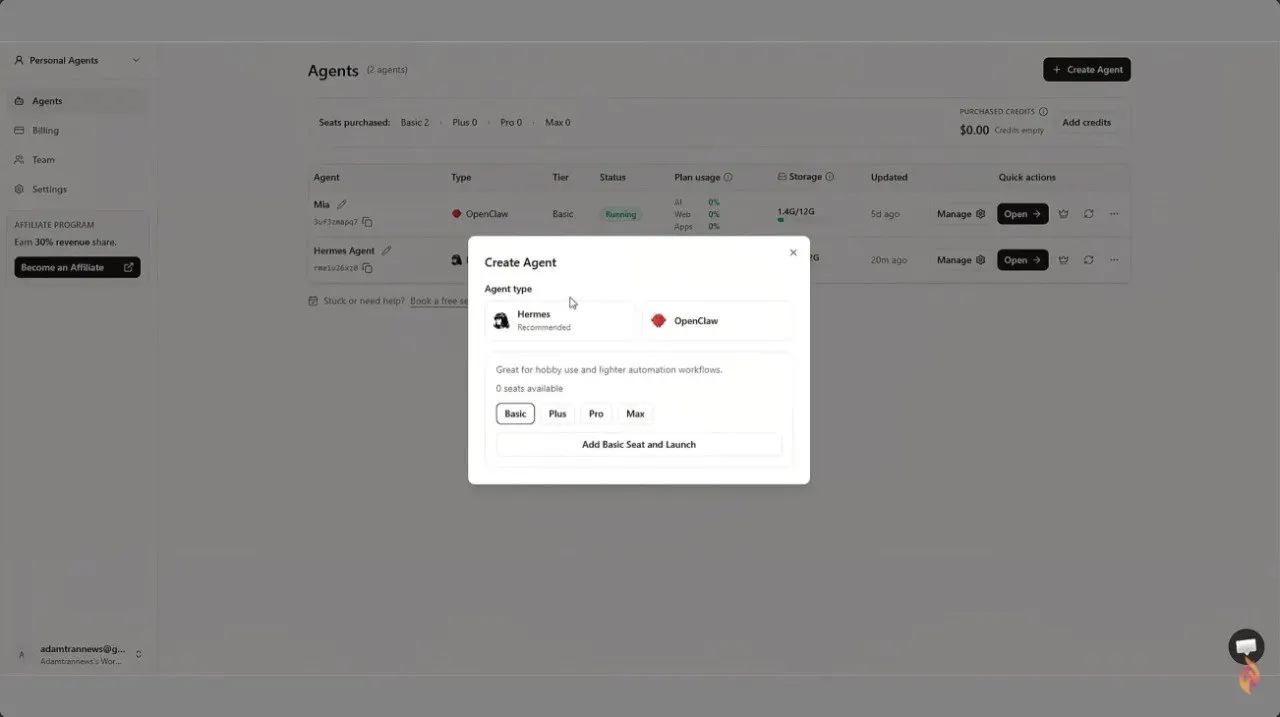Click Become an Affiliate button
Viewport: 1280px width, 717px height.
pos(77,267)
